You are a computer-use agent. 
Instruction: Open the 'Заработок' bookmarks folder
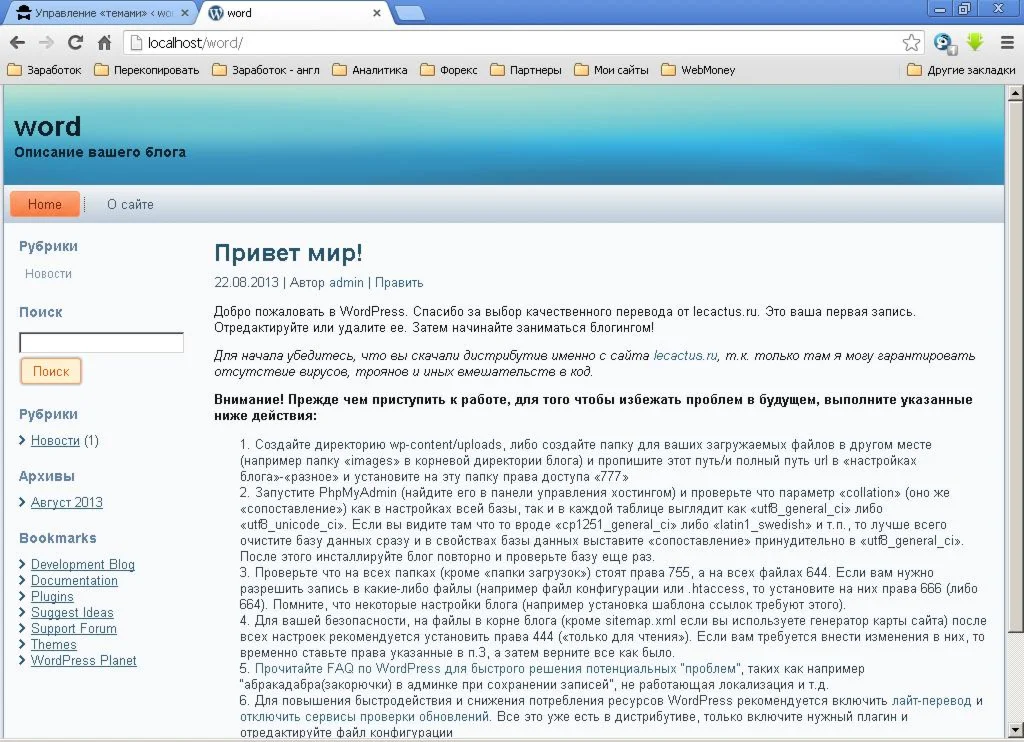coord(44,70)
